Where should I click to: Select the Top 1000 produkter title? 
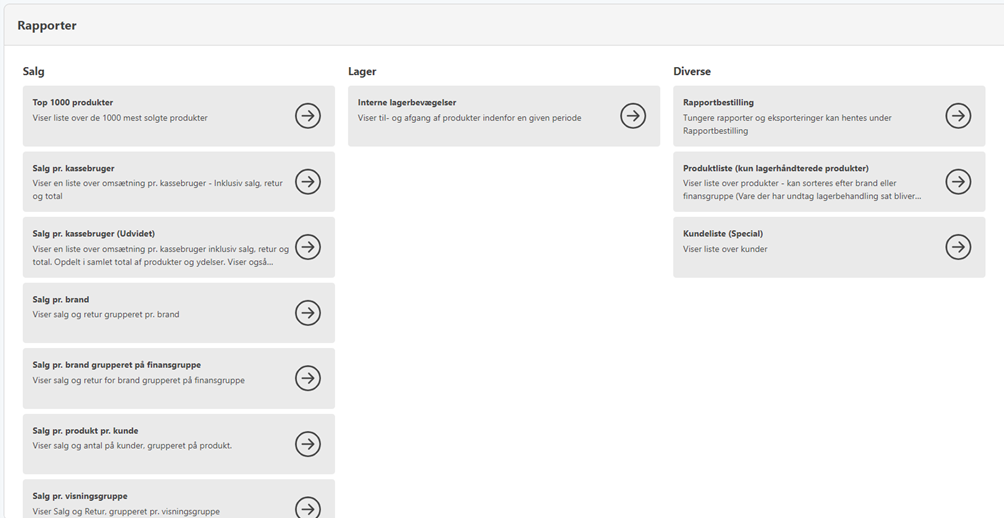[x=73, y=103]
